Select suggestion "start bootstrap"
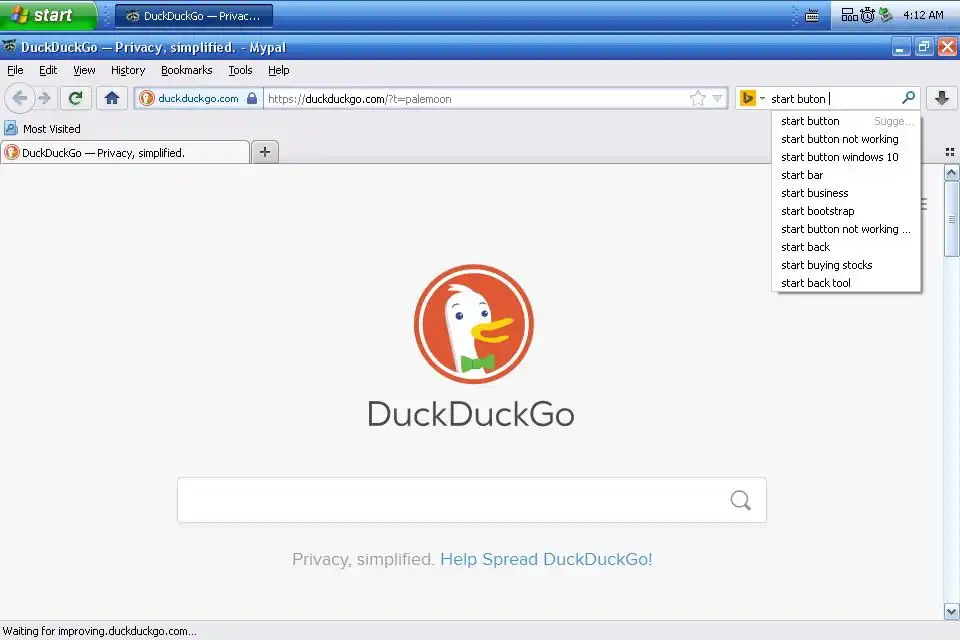The image size is (960, 640). pos(846,211)
